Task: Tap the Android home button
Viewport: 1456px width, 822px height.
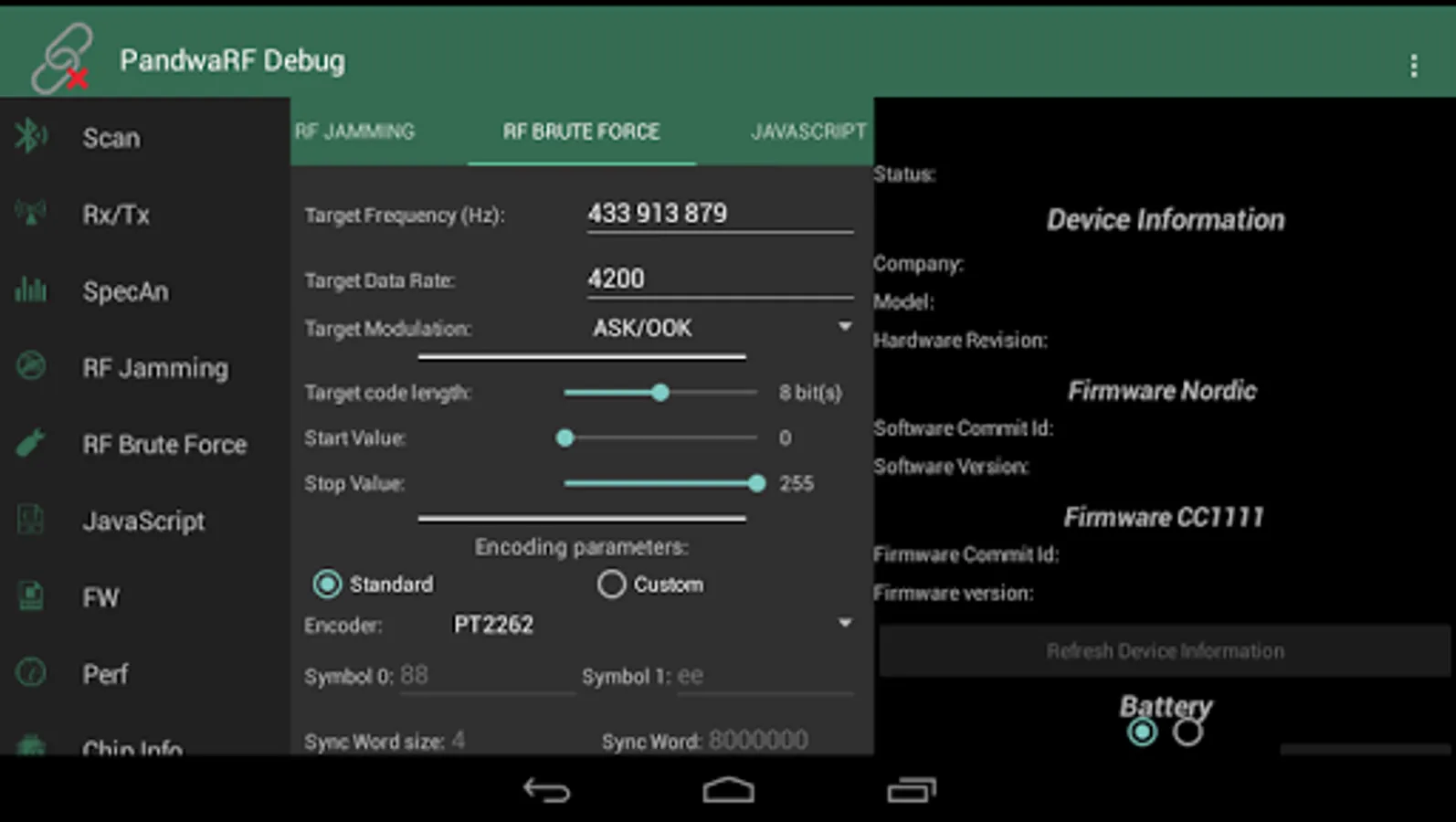Action: tap(728, 789)
